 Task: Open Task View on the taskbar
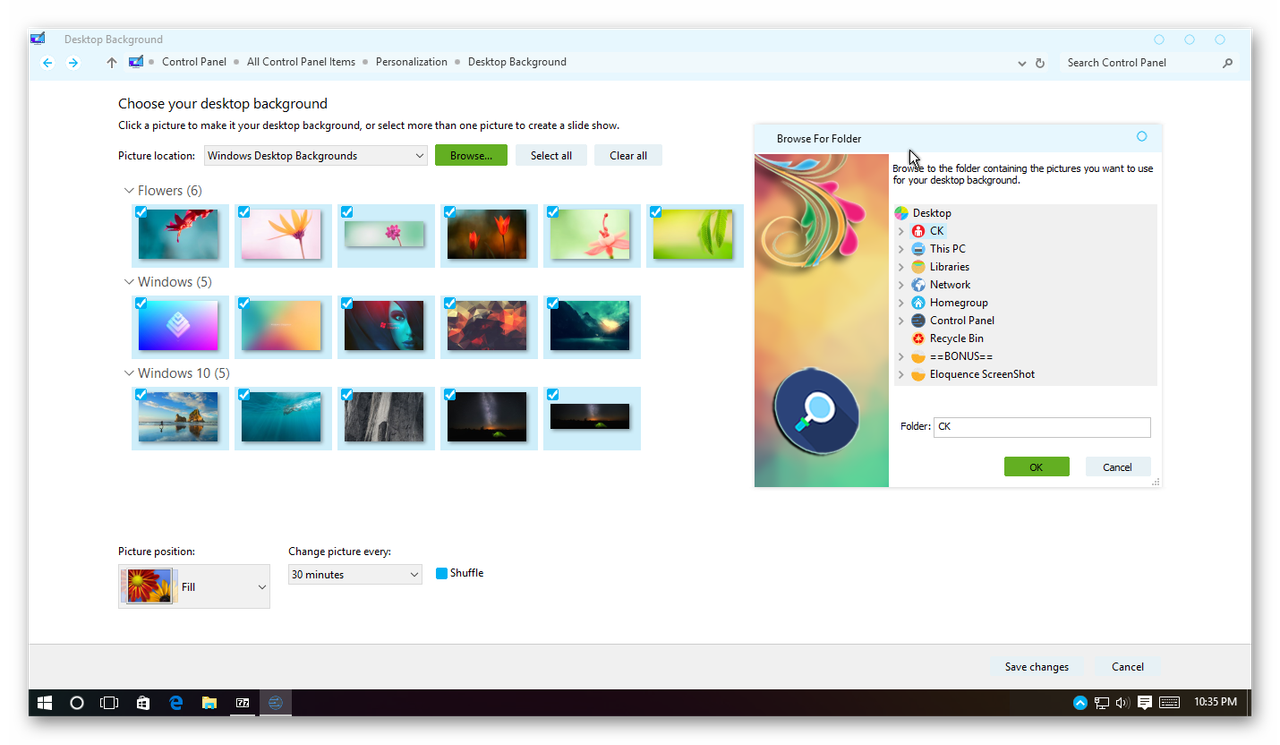109,703
